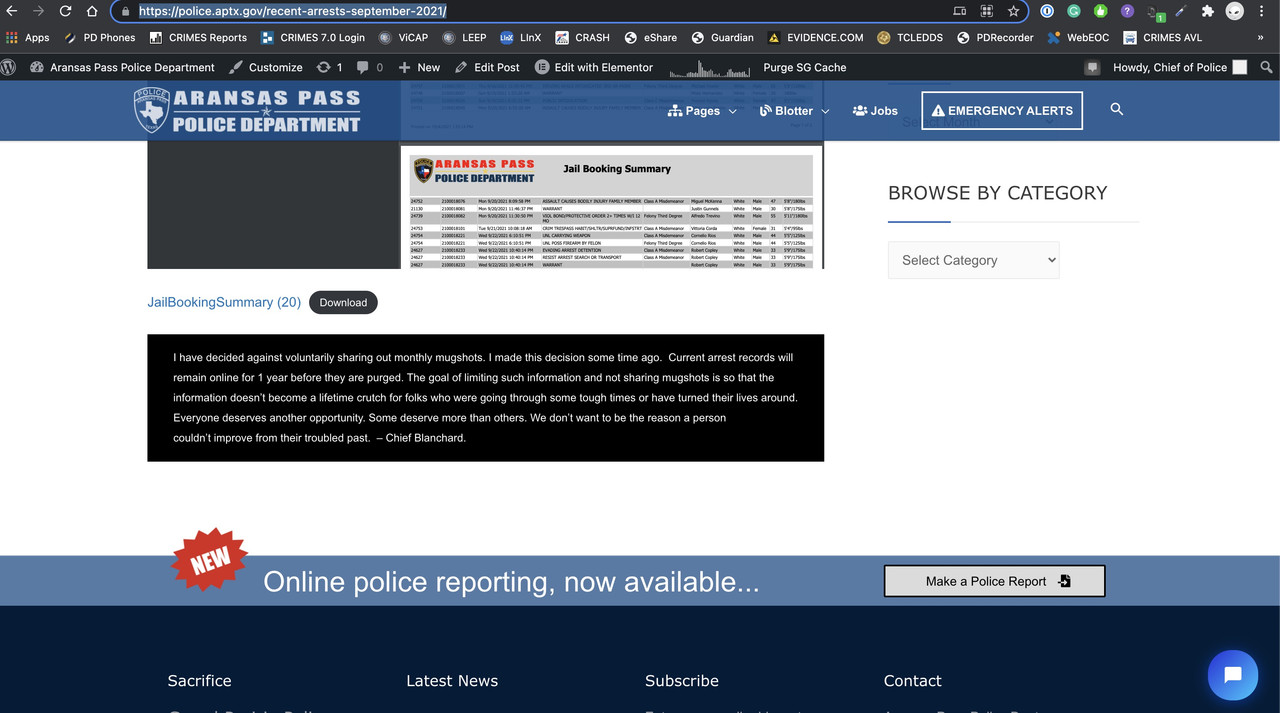Click New in the WordPress admin bar
1280x713 pixels.
click(x=419, y=67)
